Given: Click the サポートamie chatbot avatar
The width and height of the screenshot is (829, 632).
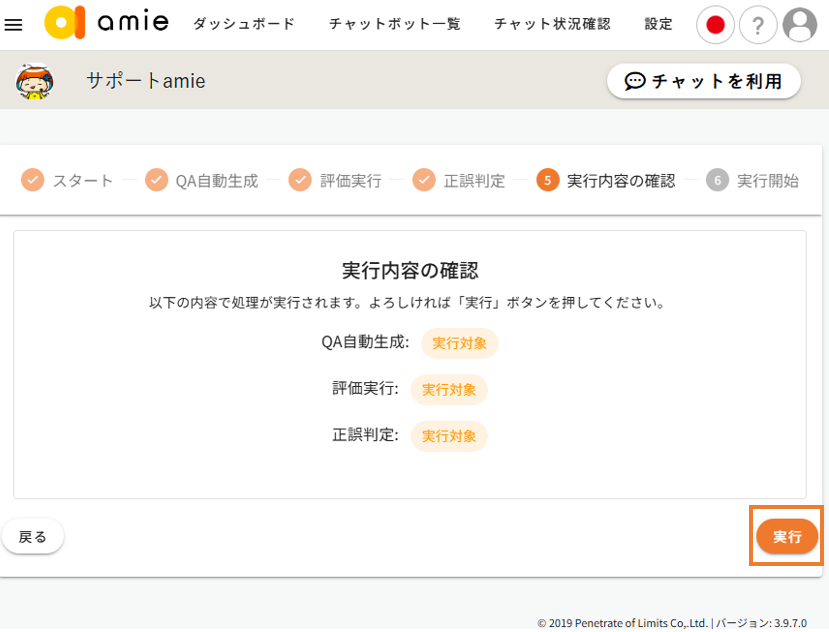Looking at the screenshot, I should (x=35, y=81).
